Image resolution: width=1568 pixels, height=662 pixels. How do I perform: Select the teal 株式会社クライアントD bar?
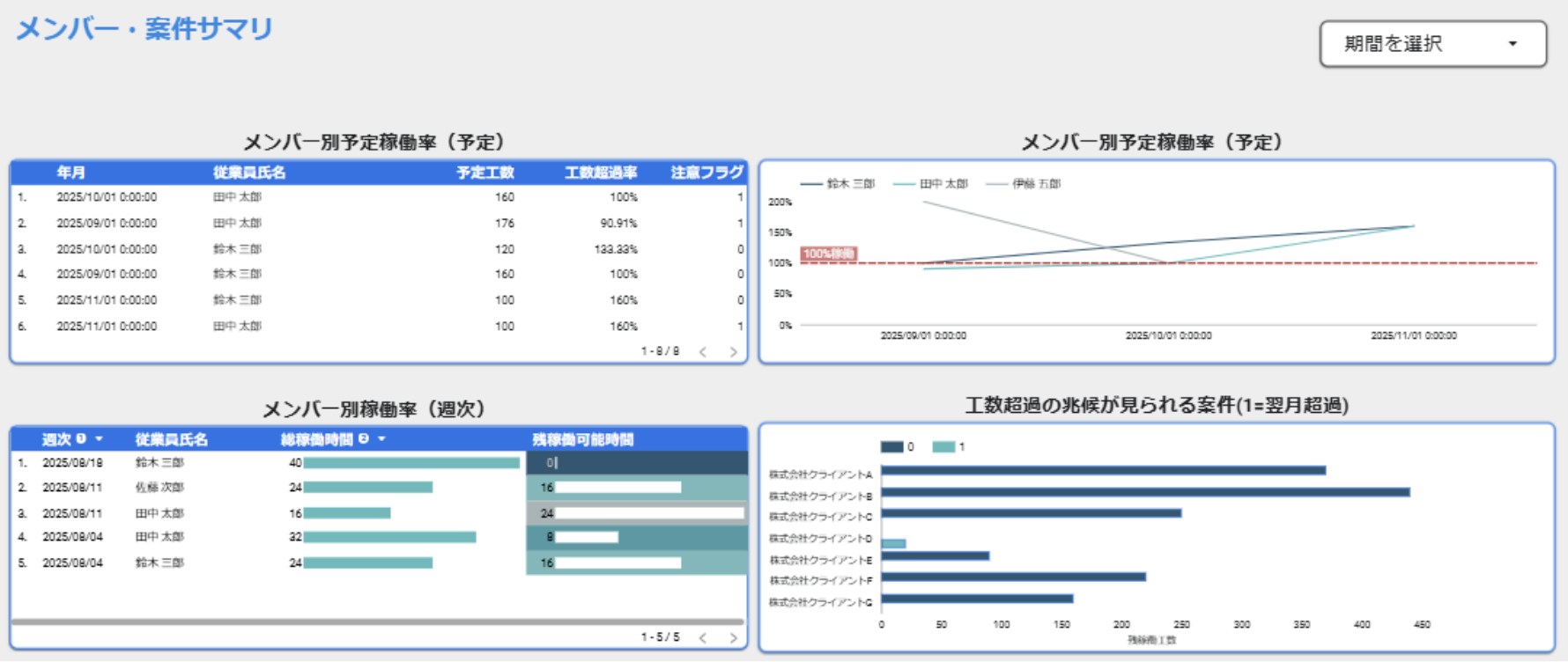[x=893, y=543]
